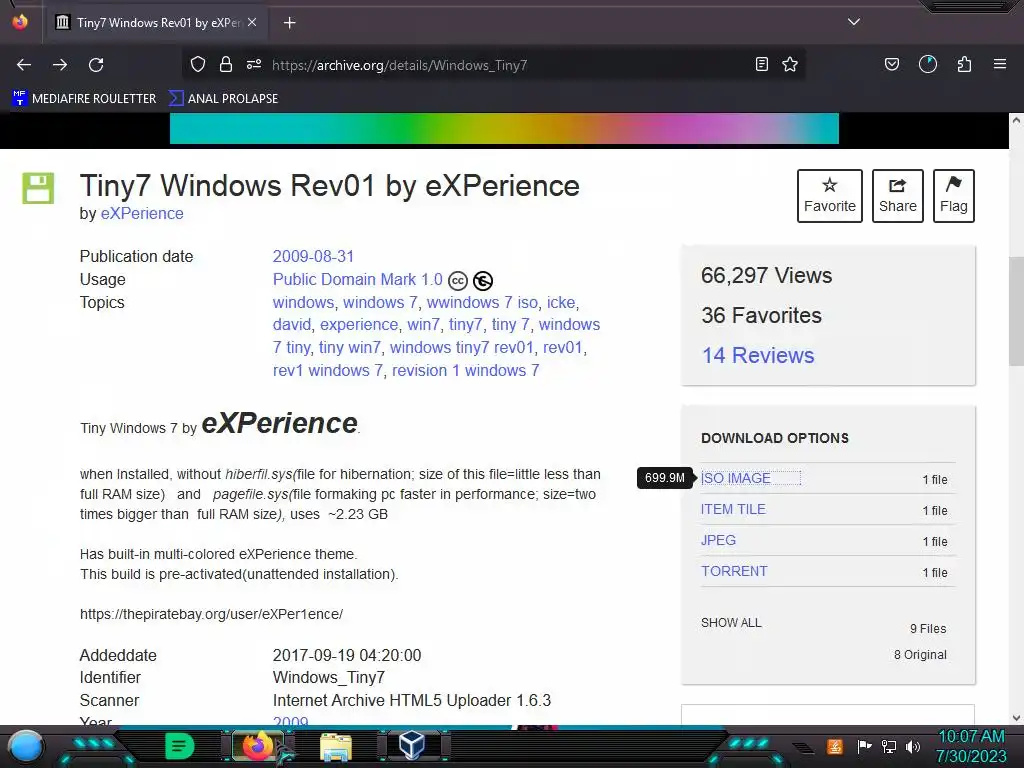Open Firefox from the taskbar
This screenshot has height=768, width=1024.
[x=257, y=746]
